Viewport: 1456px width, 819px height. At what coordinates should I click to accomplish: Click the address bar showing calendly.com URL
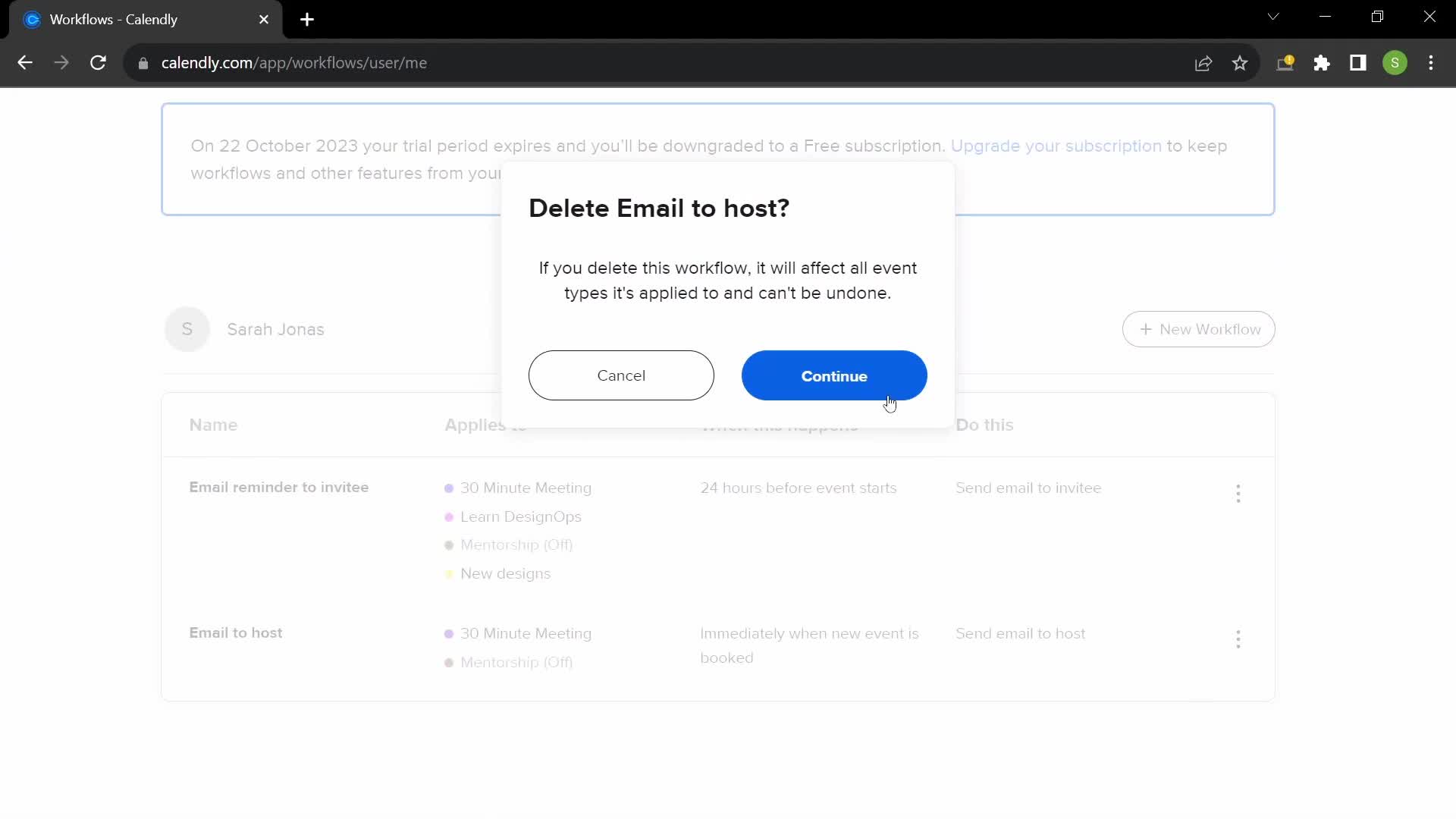coord(294,63)
